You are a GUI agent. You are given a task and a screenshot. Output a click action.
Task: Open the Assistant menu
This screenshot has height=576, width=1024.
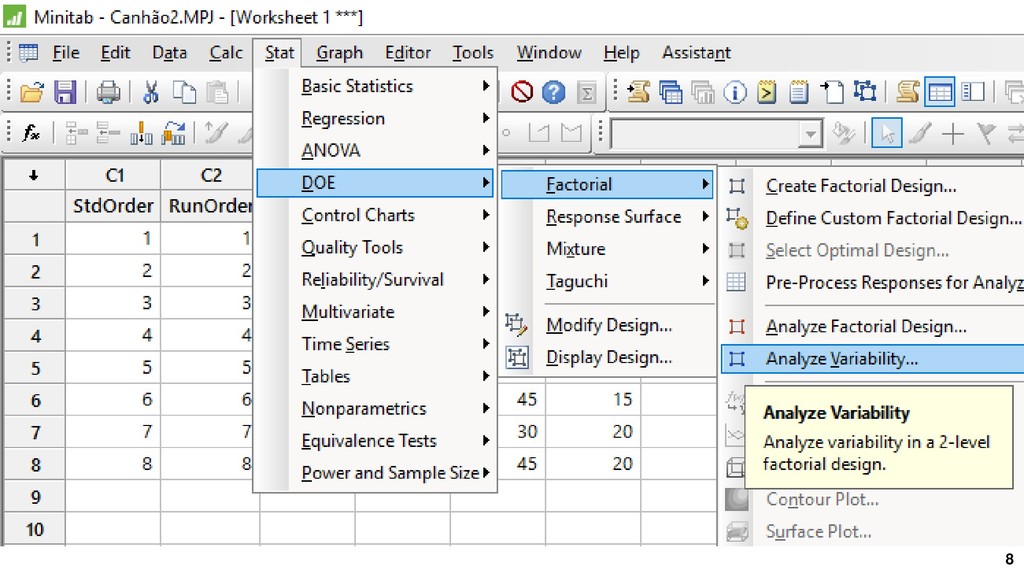[x=696, y=52]
